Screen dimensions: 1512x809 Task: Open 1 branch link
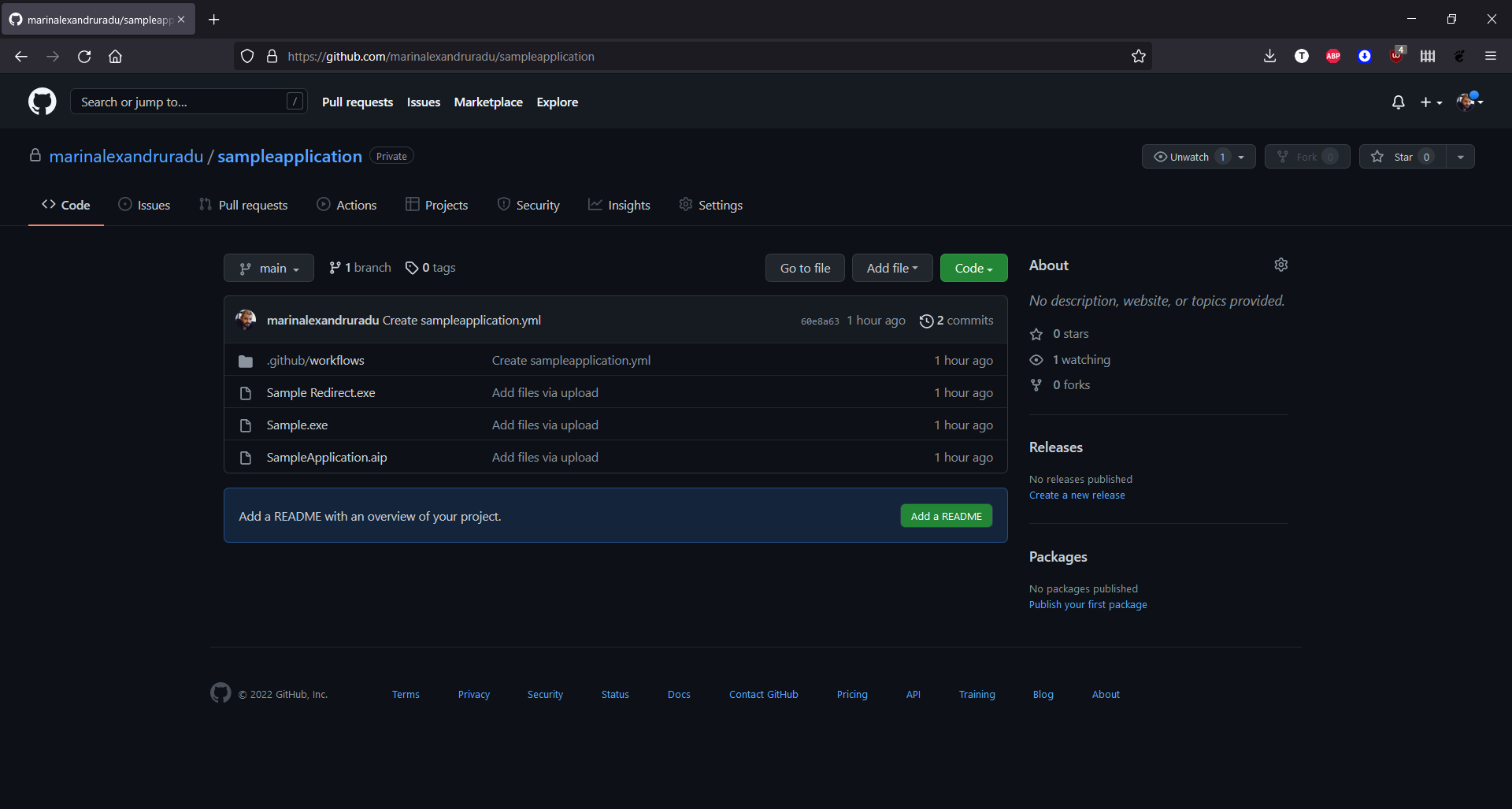tap(360, 268)
